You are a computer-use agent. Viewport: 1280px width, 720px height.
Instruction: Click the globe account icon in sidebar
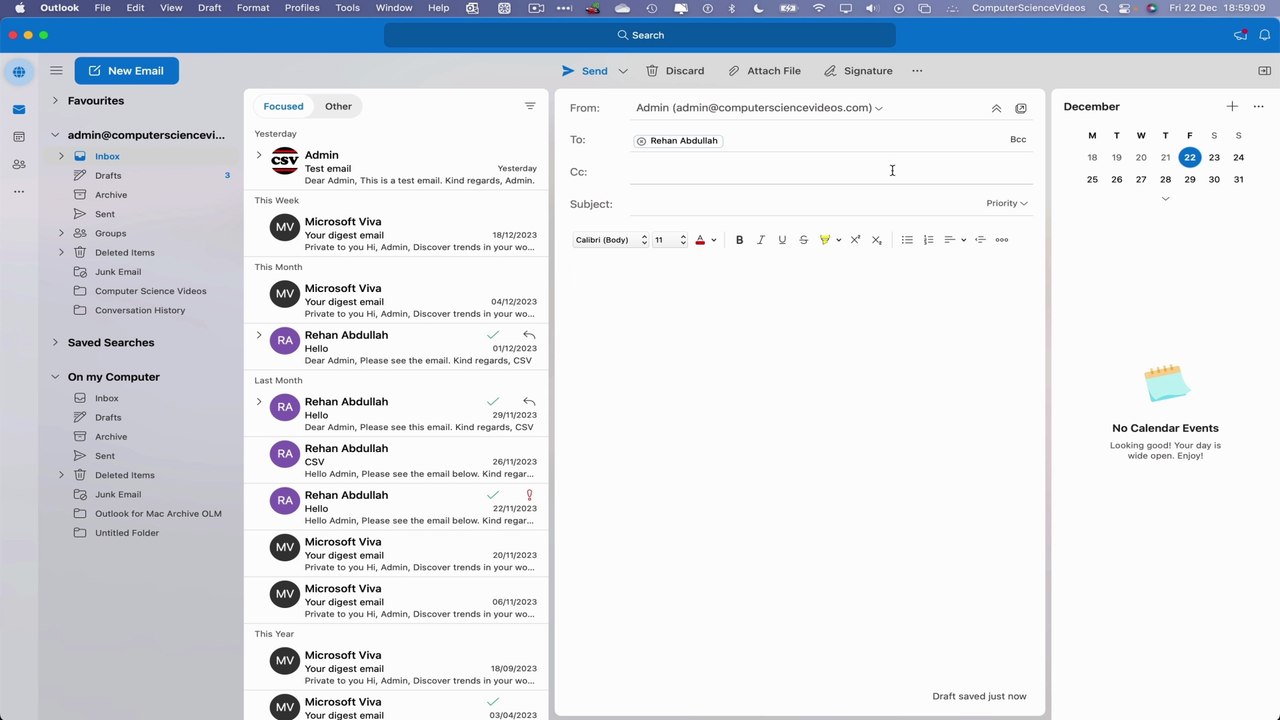(x=19, y=72)
